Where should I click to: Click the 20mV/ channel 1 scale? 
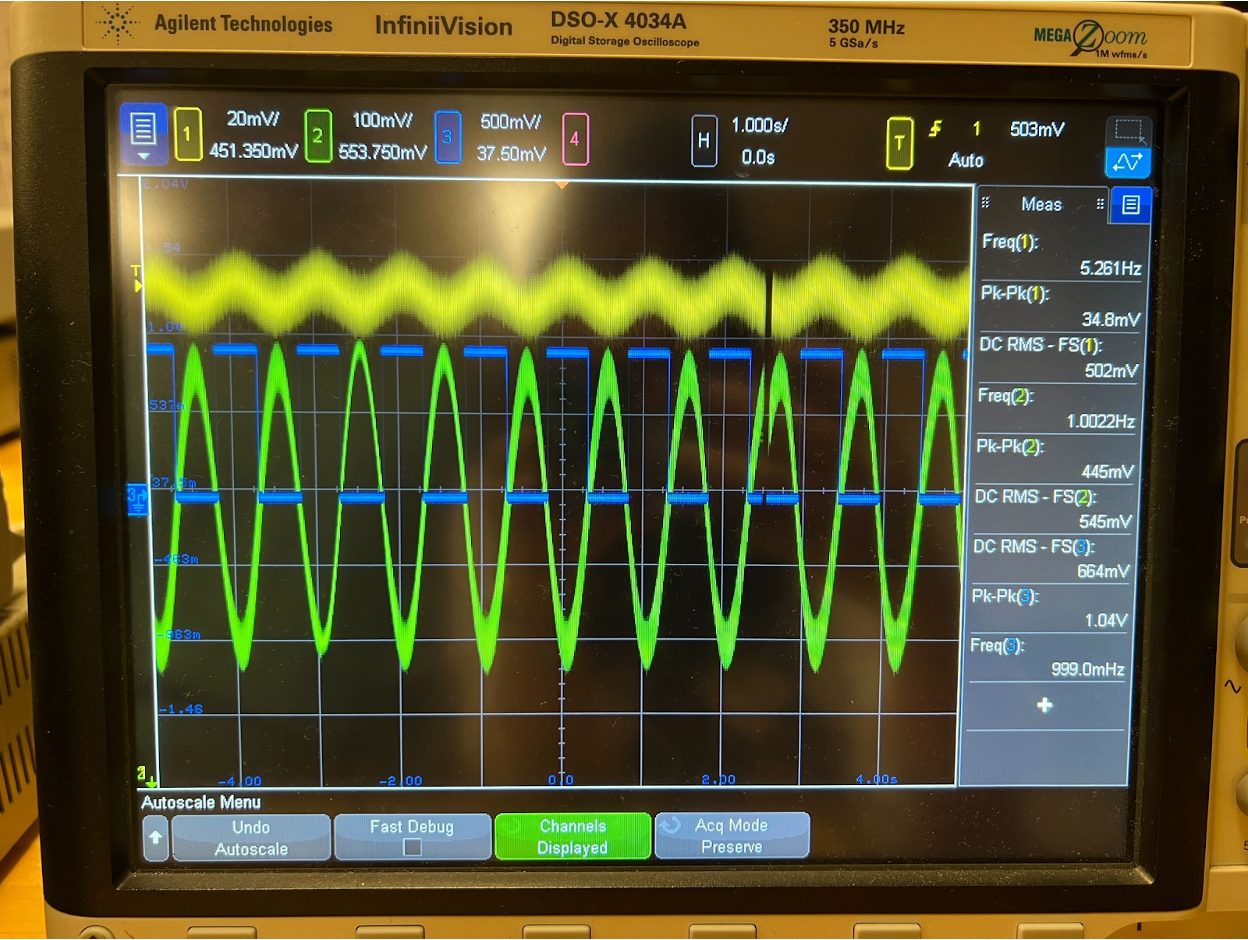point(254,120)
